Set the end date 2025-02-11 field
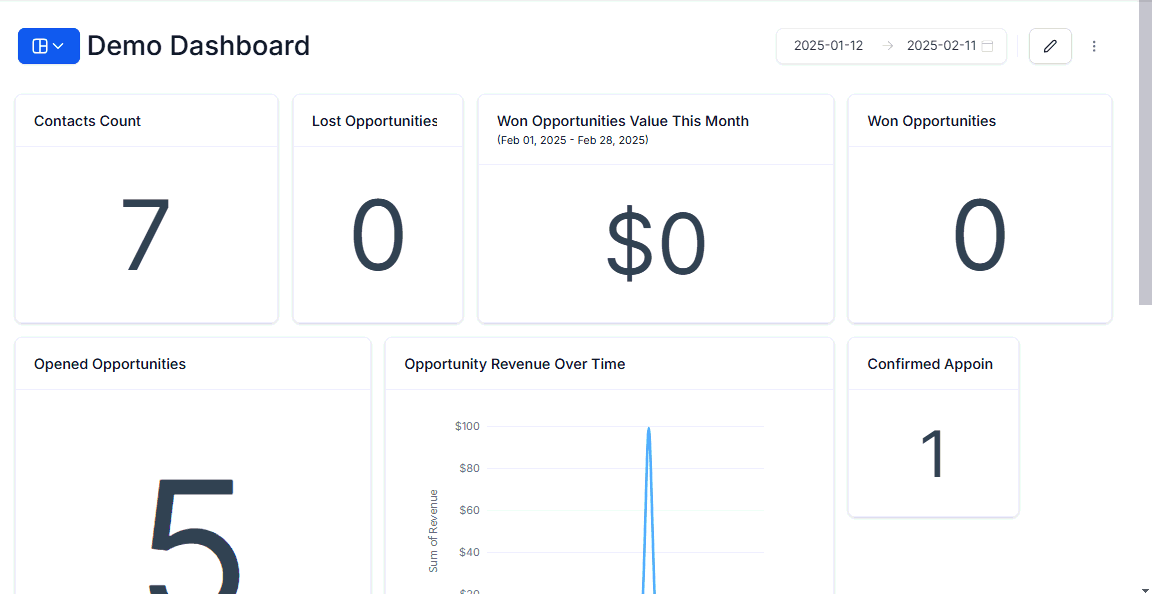 [x=941, y=46]
